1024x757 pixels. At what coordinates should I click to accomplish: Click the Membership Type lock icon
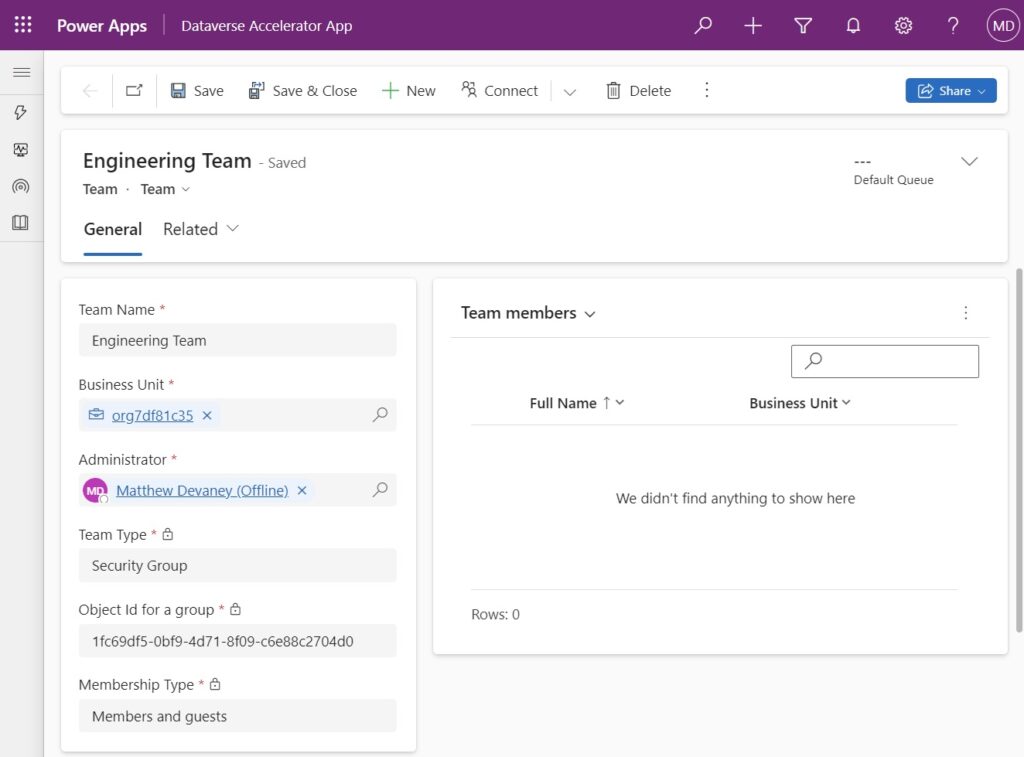(x=215, y=685)
